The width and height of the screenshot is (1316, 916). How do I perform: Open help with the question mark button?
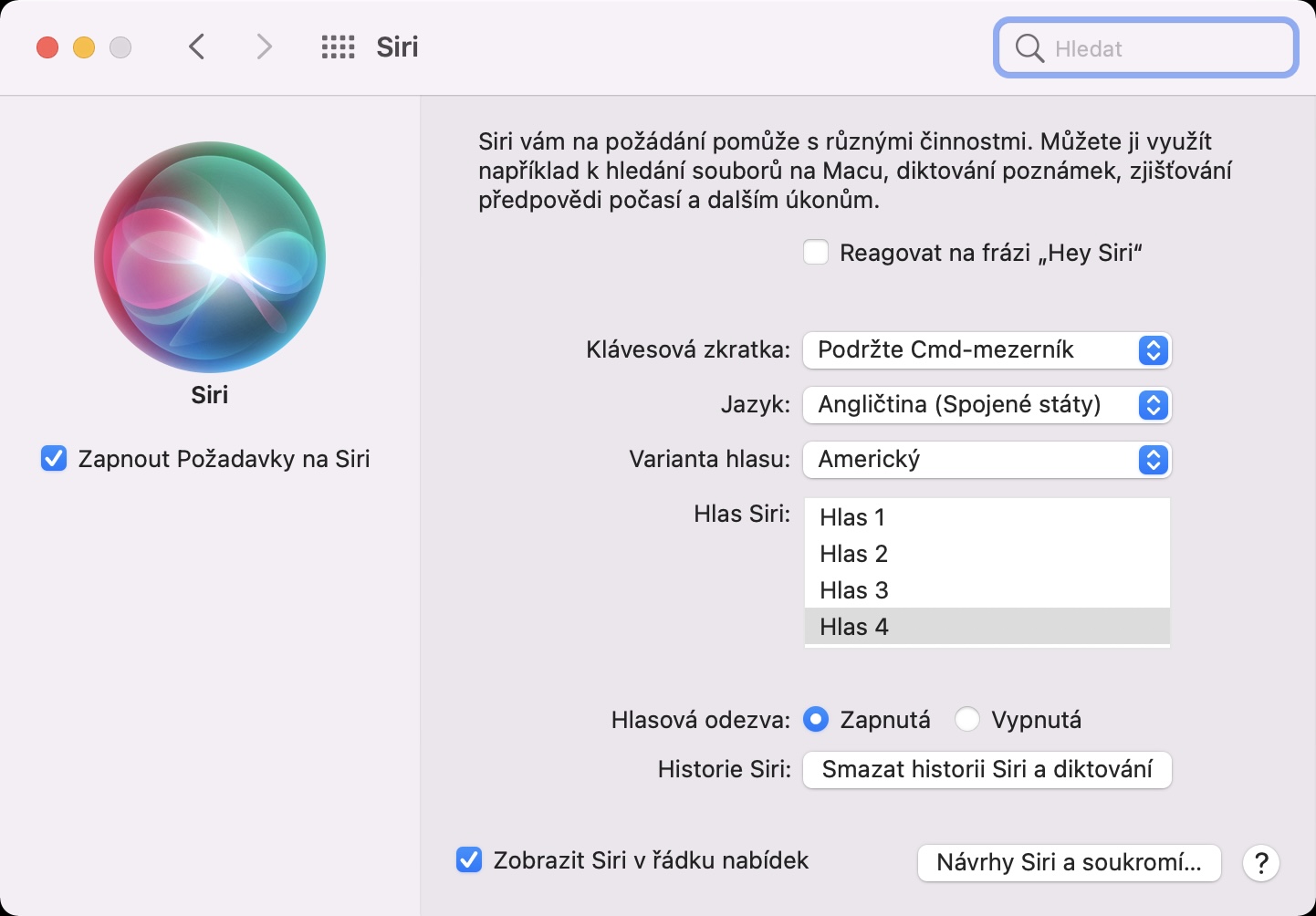(1261, 862)
